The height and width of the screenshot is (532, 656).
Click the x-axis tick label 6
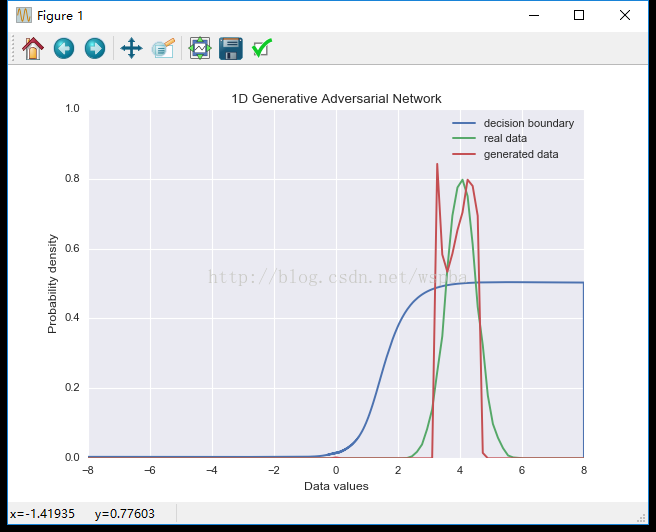pos(522,471)
